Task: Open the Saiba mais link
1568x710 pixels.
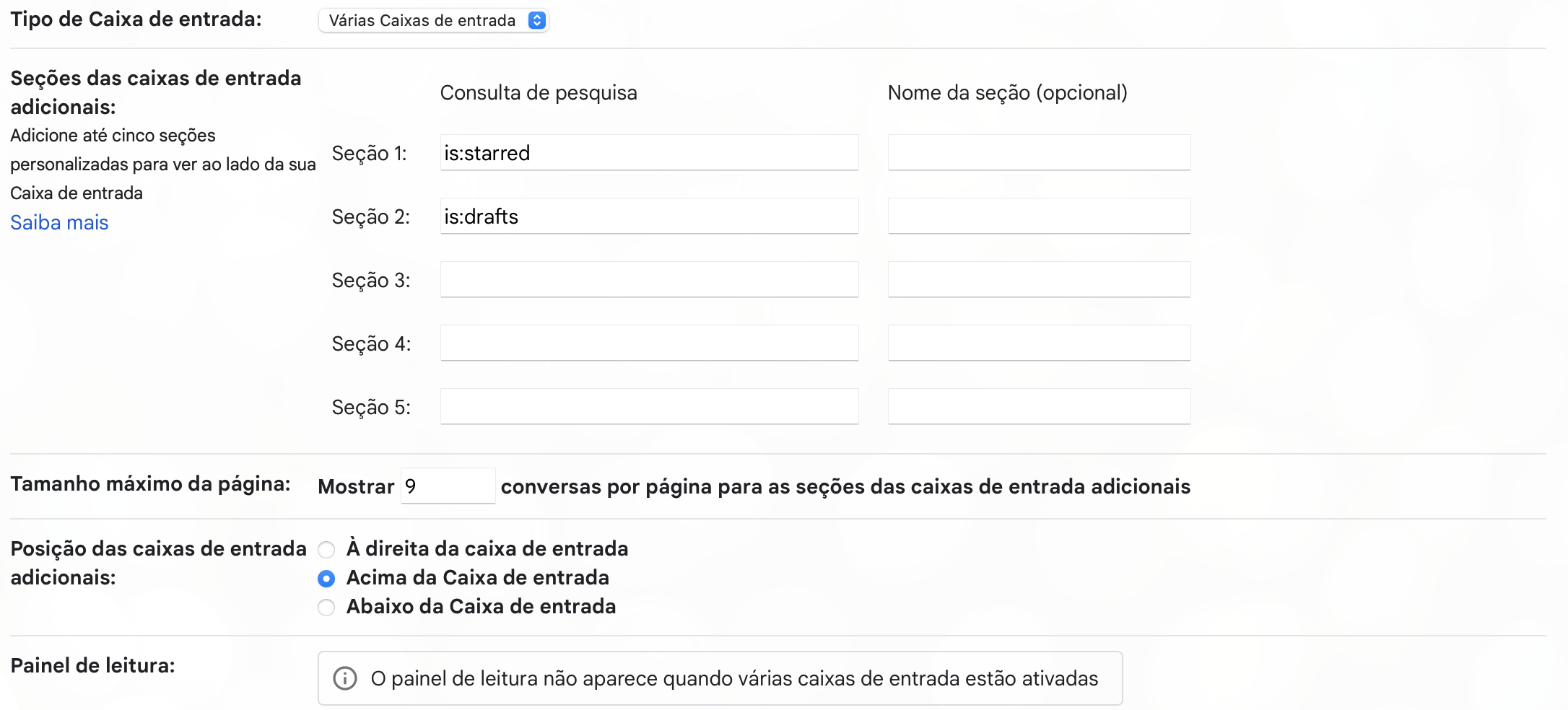Action: (59, 222)
